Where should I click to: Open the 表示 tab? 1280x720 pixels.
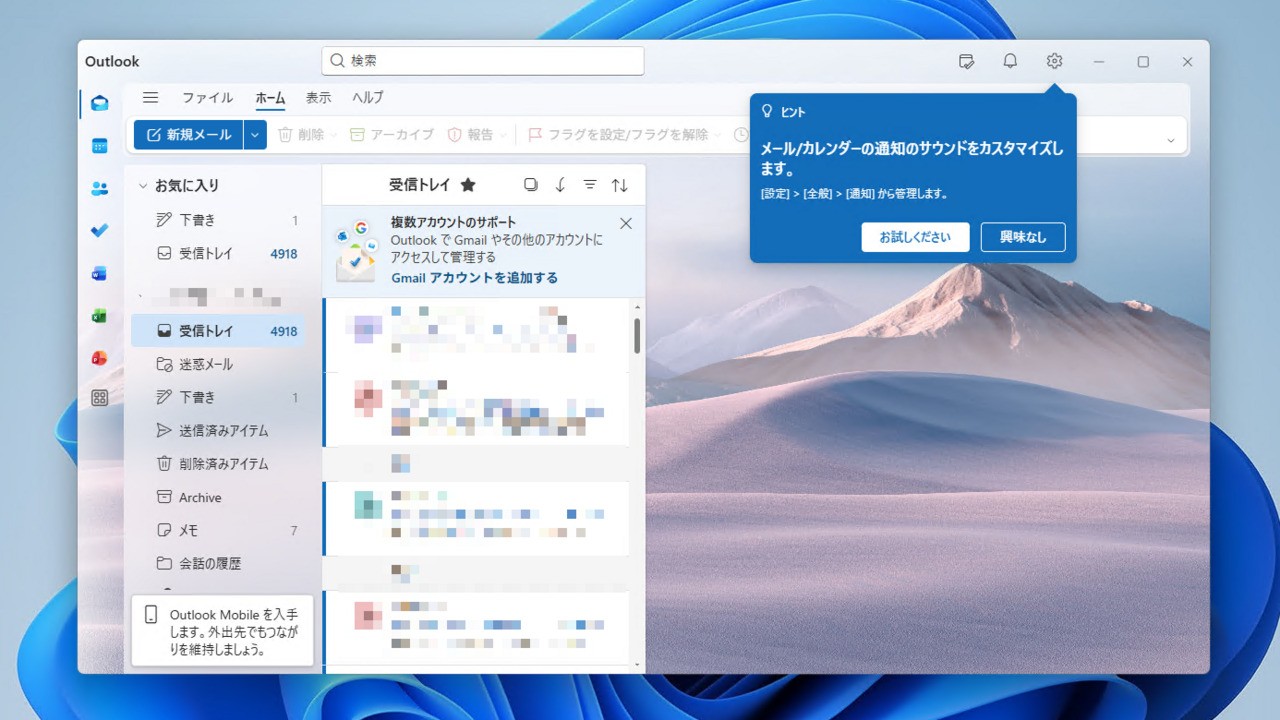318,97
